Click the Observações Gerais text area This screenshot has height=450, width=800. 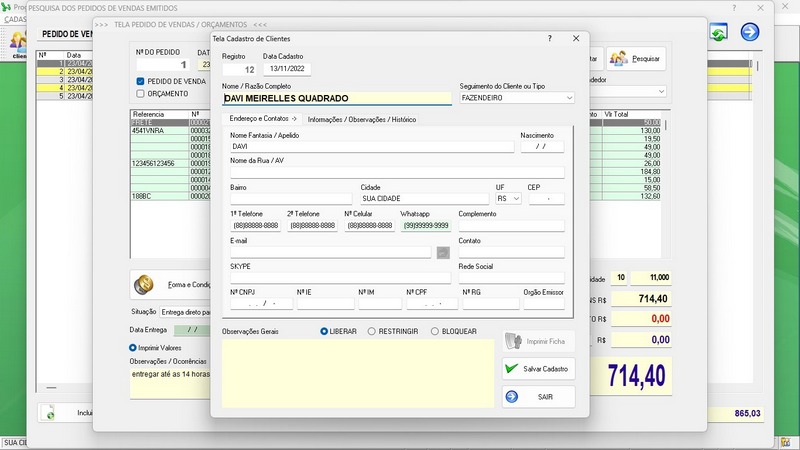click(358, 373)
